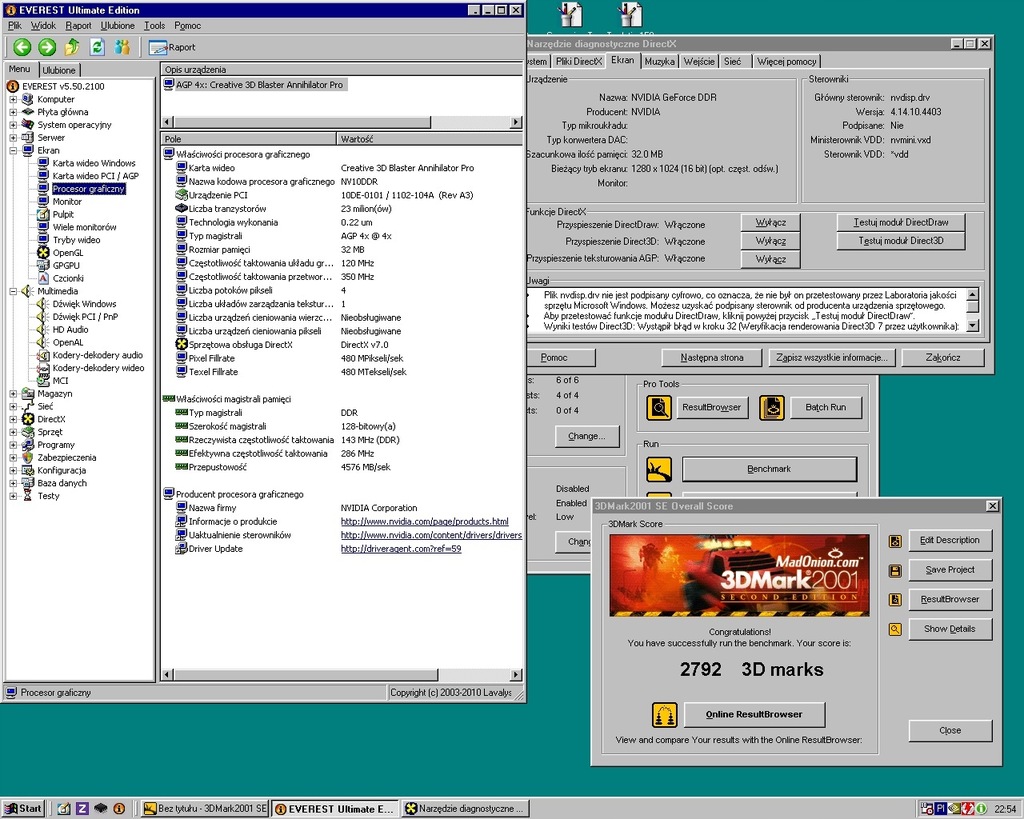The image size is (1024, 819).
Task: Expand the Komputer tree node
Action: 14,99
